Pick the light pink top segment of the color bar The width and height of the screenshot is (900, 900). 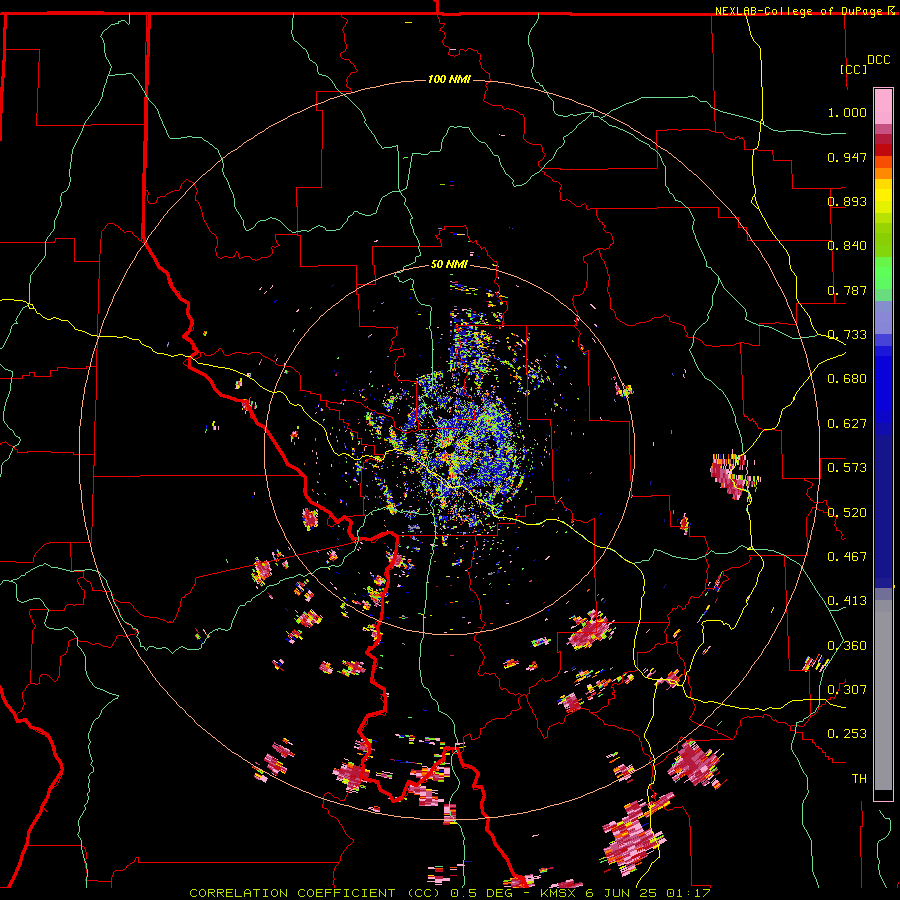pos(883,106)
